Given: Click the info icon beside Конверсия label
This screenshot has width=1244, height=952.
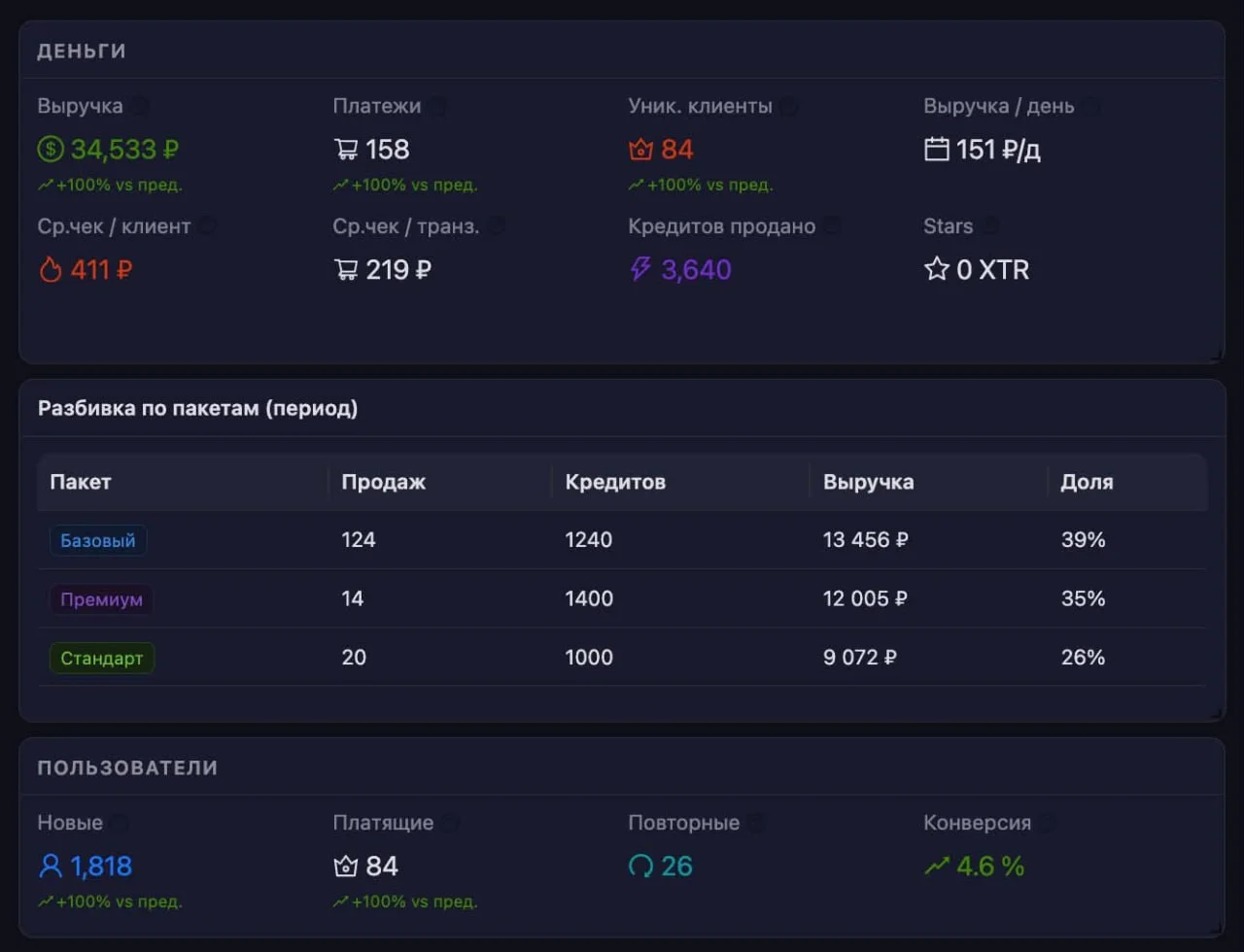Looking at the screenshot, I should [1047, 823].
